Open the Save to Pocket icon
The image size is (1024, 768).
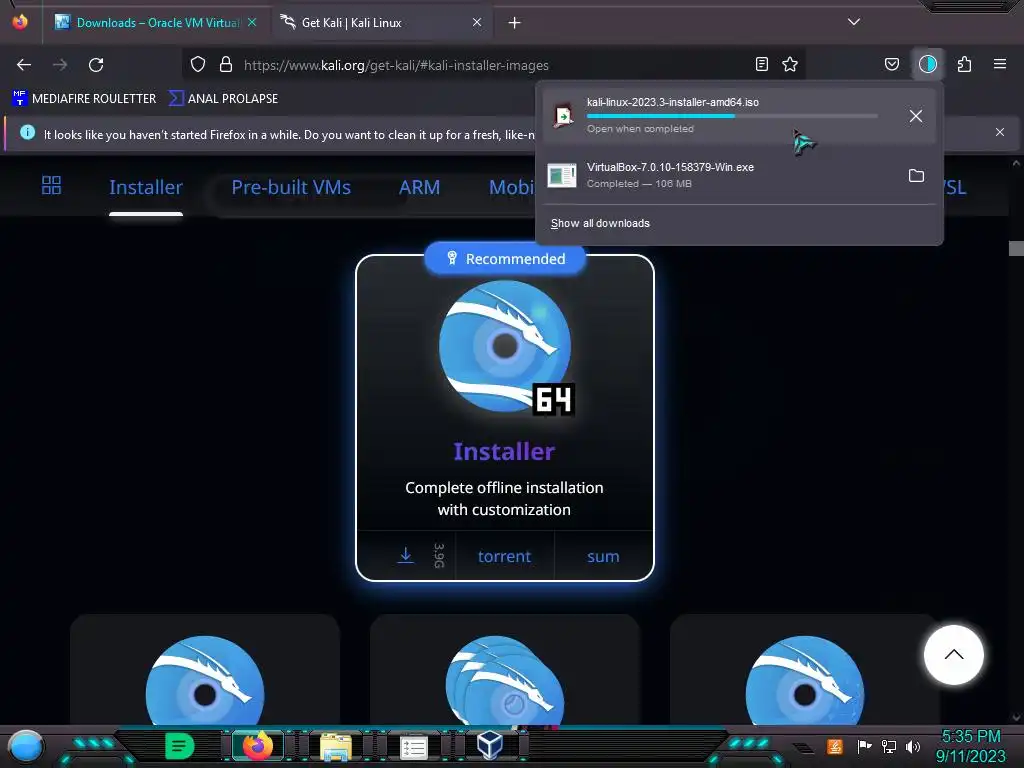[891, 64]
